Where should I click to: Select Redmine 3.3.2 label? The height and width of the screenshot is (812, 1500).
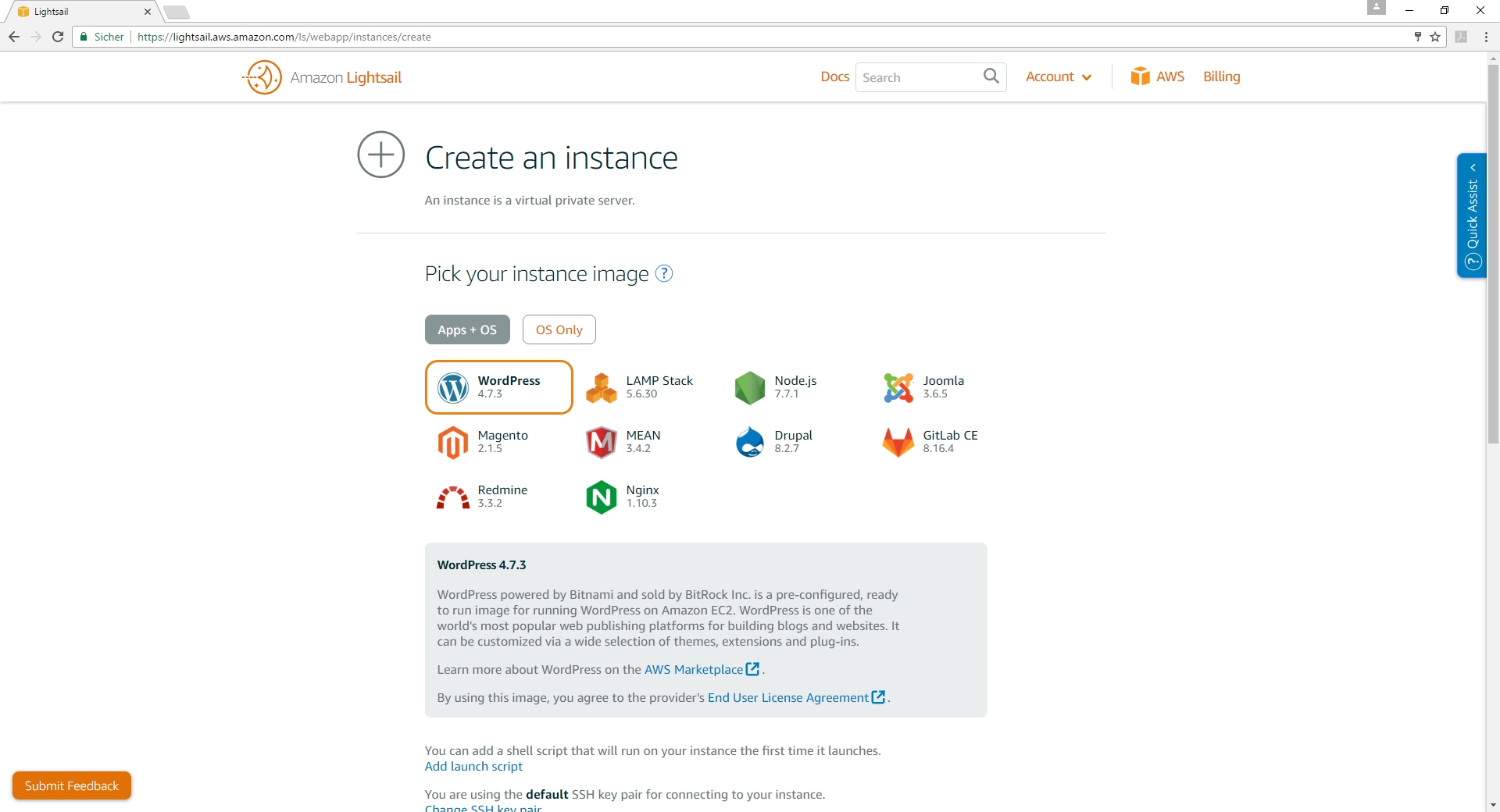point(502,496)
